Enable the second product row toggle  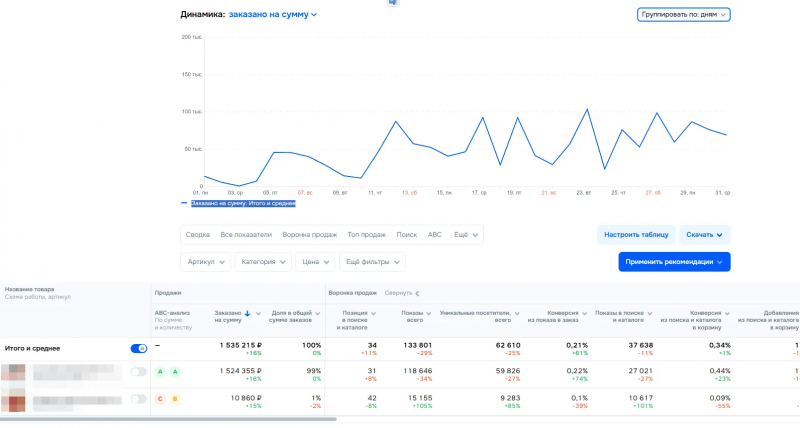138,399
